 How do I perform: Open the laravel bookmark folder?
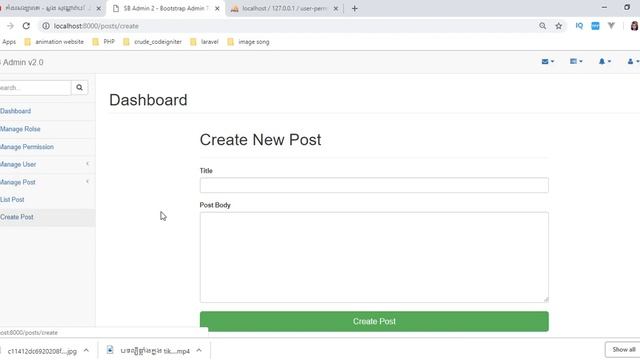click(204, 42)
